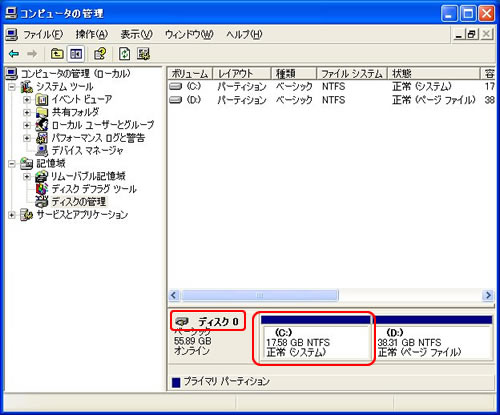Collapse the システム ツール tree node
Viewport: 500px width, 415px height.
[x=12, y=87]
